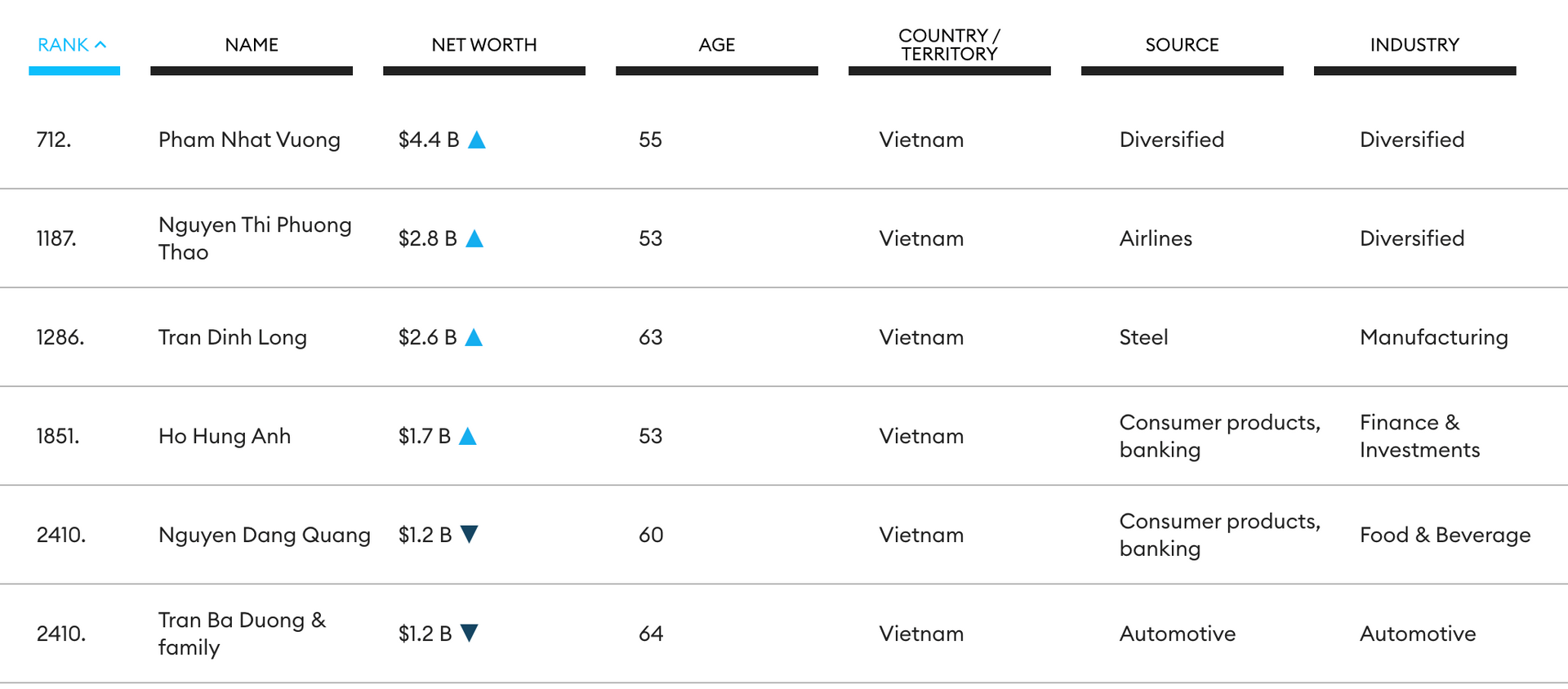
Task: Open Ho Hung Anh's profile
Action: (x=225, y=437)
